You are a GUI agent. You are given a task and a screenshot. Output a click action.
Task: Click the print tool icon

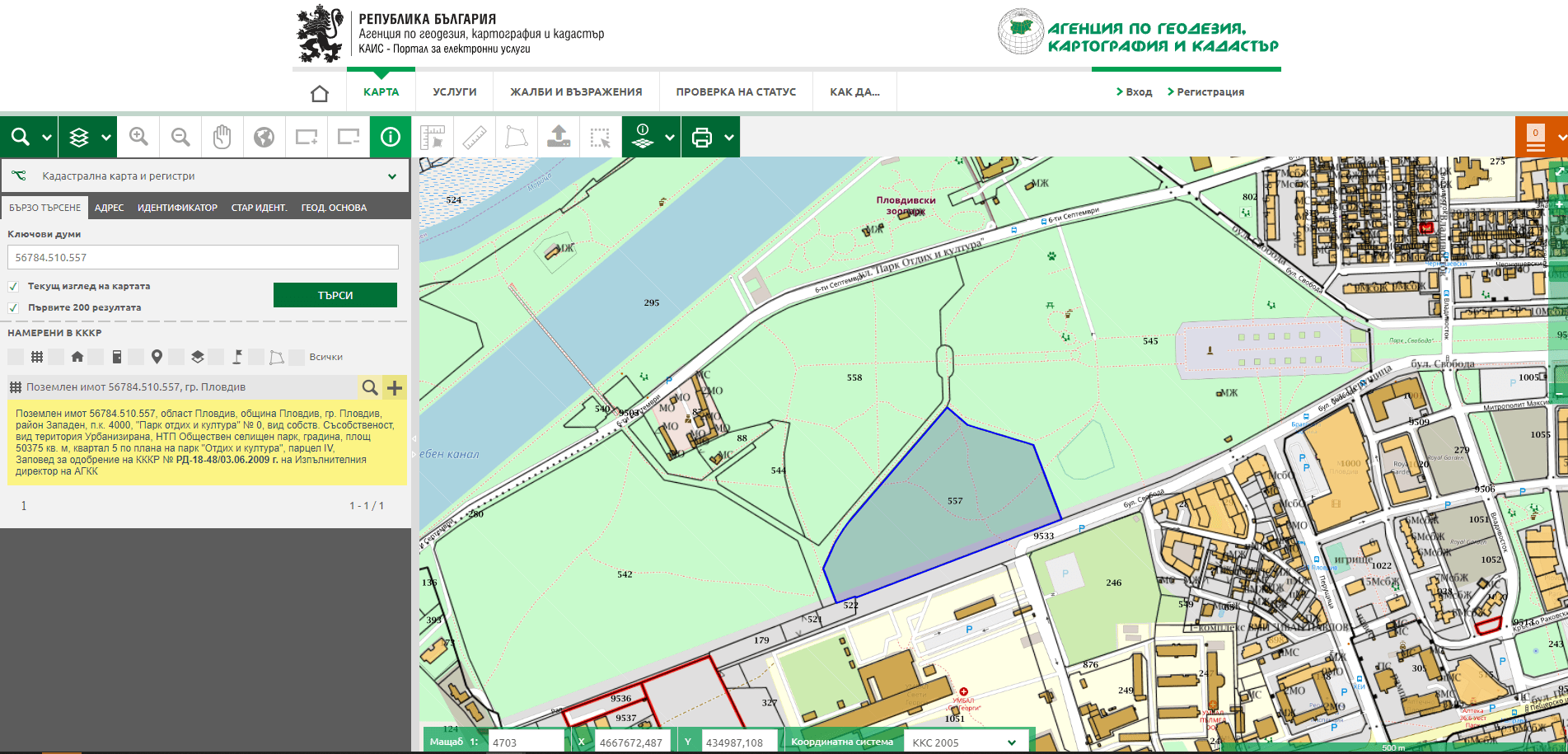tap(702, 137)
